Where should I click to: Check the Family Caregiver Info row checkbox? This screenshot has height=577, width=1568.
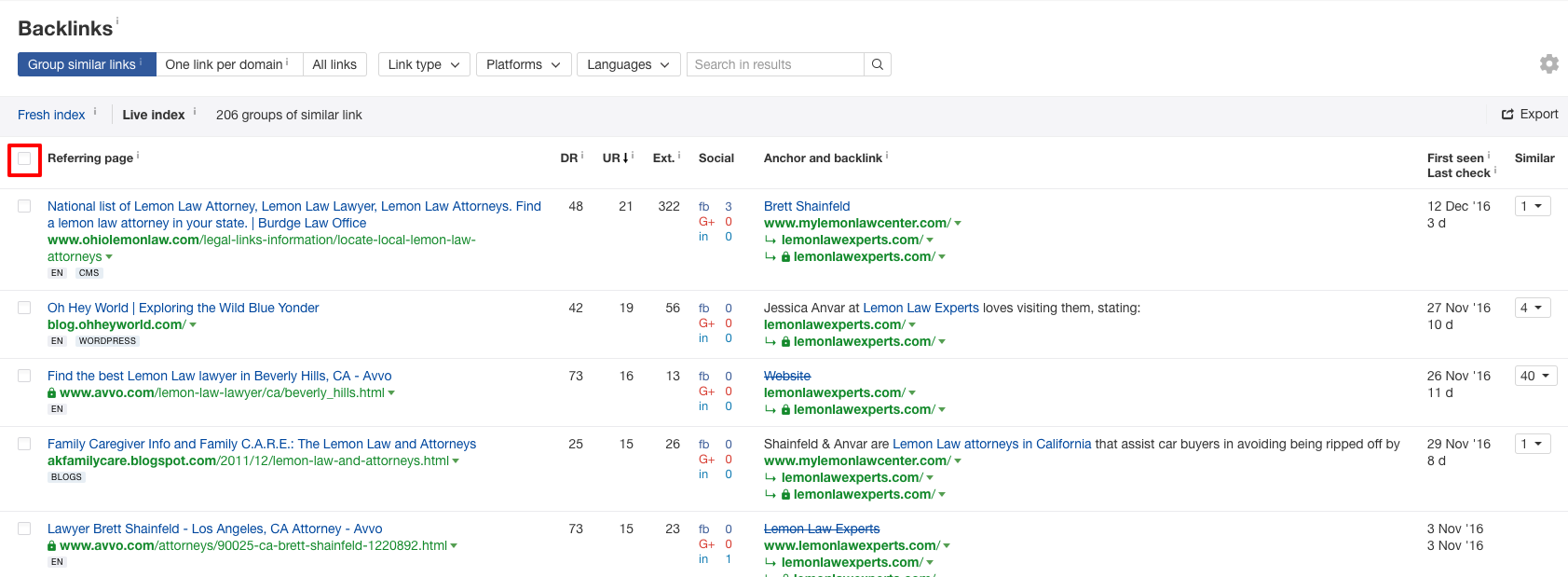pos(24,444)
